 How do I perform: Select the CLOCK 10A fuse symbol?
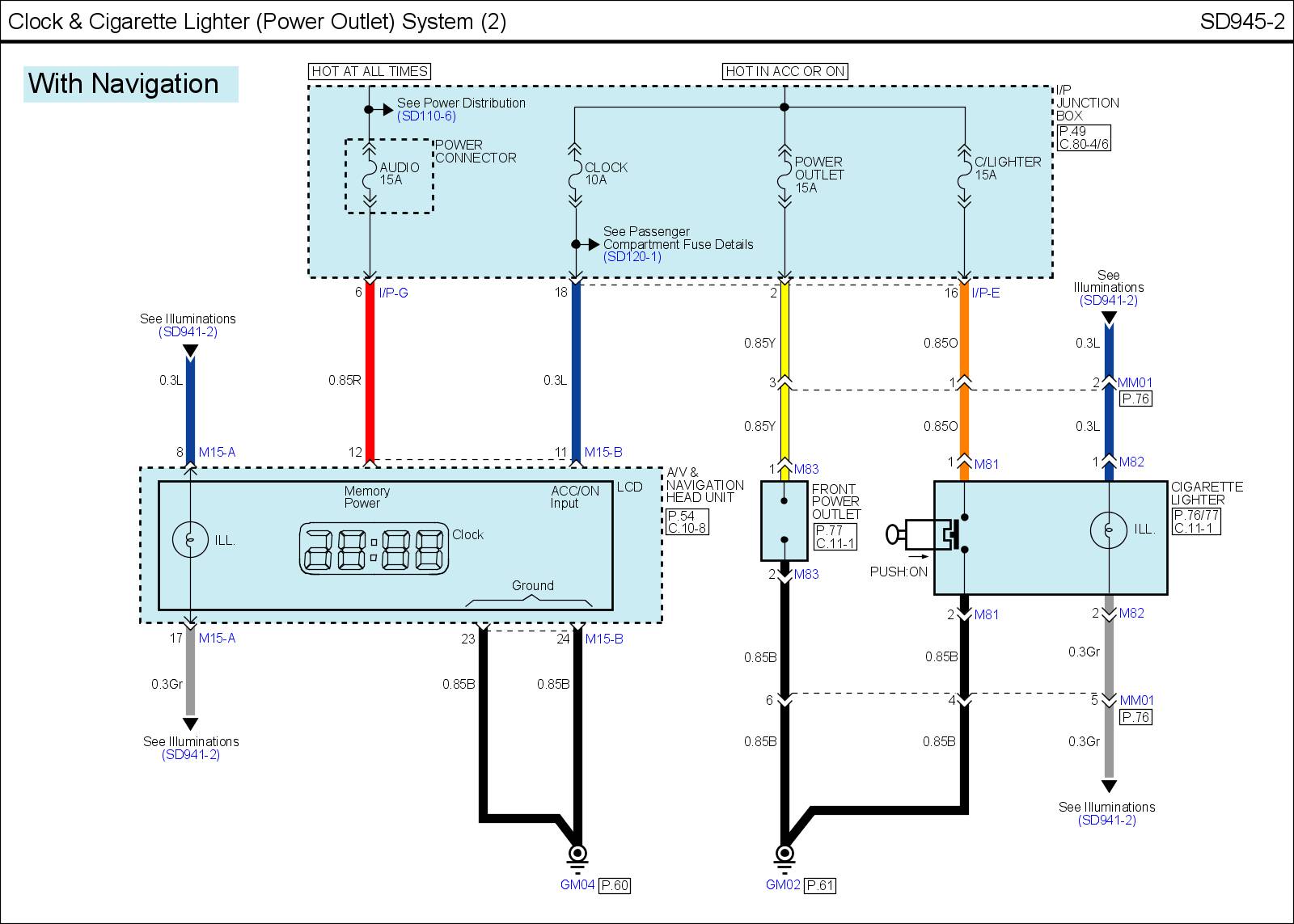click(575, 175)
